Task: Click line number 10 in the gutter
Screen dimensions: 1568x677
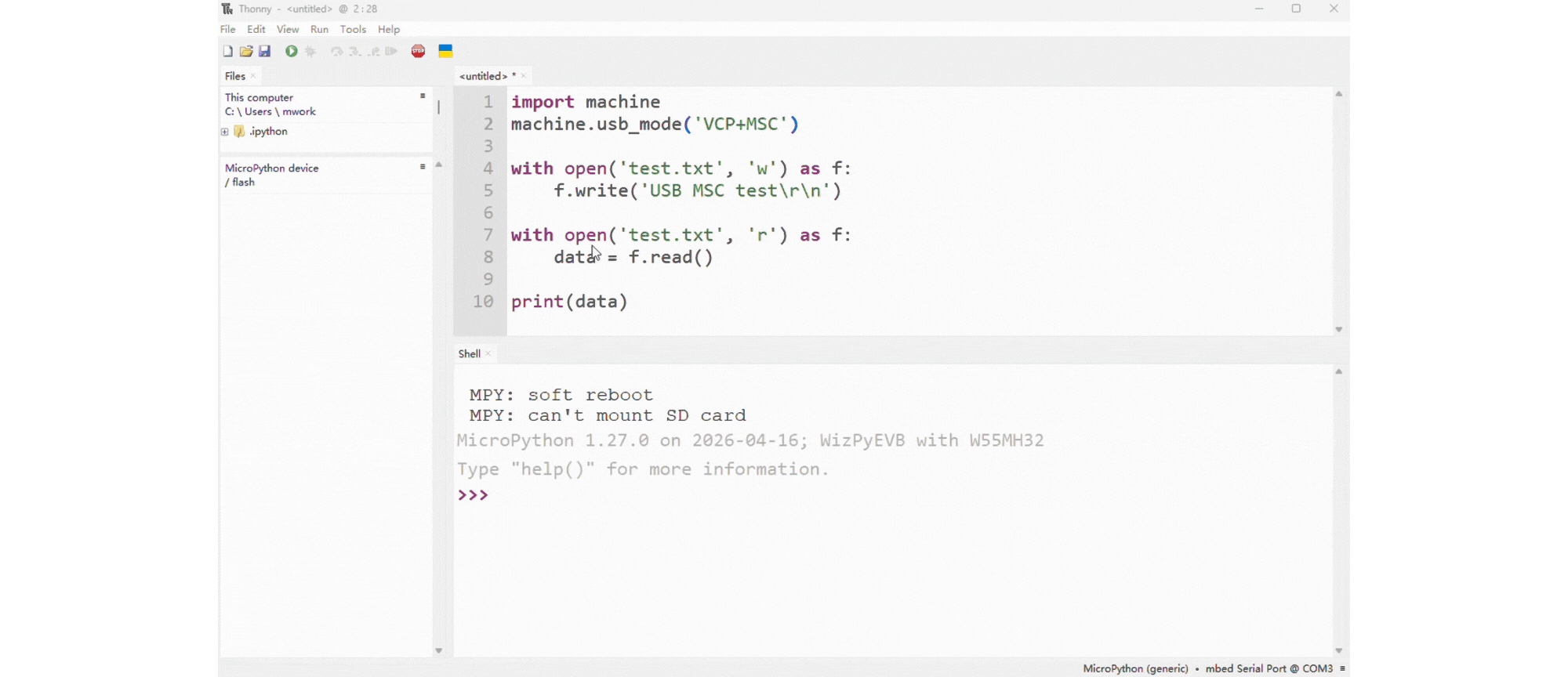Action: (x=483, y=302)
